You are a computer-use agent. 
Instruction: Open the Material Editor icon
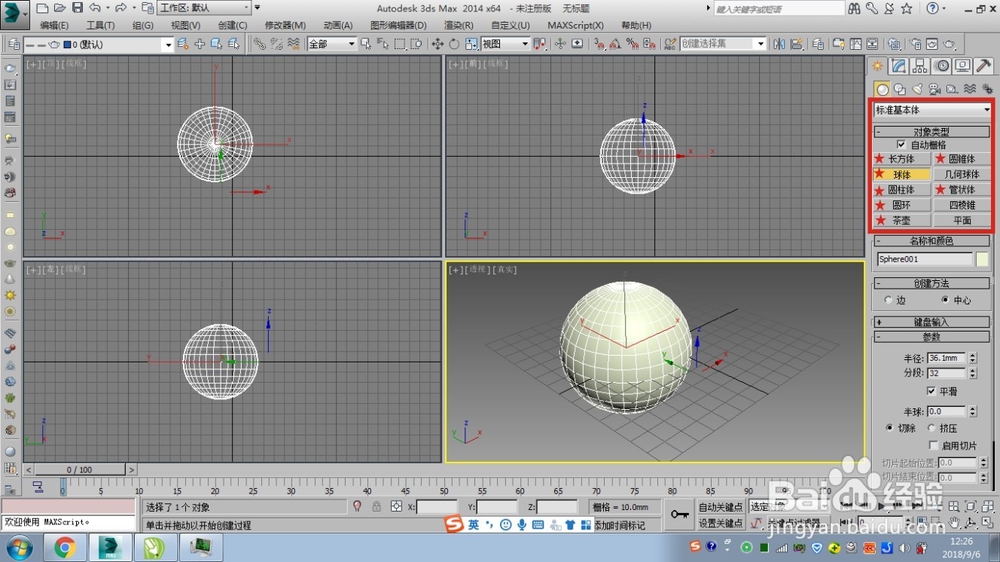click(894, 44)
